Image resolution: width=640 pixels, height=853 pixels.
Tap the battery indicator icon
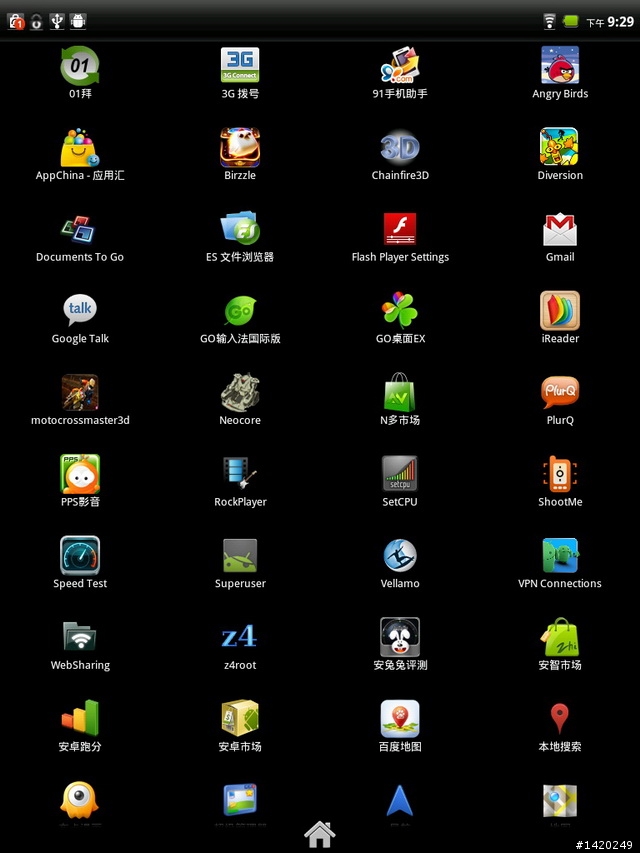[x=570, y=21]
